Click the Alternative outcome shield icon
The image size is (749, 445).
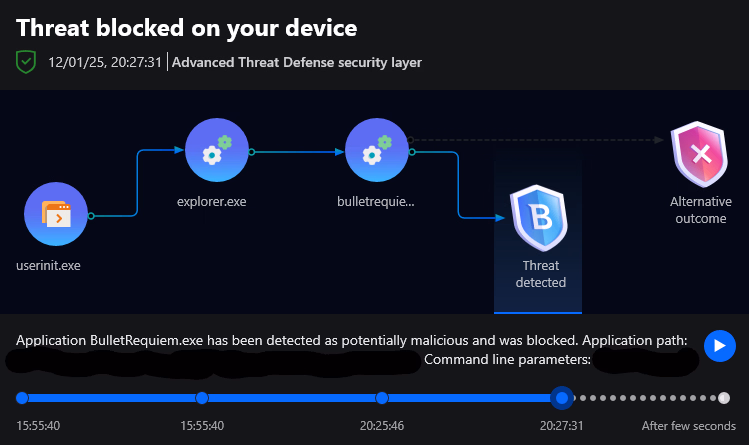tap(700, 155)
